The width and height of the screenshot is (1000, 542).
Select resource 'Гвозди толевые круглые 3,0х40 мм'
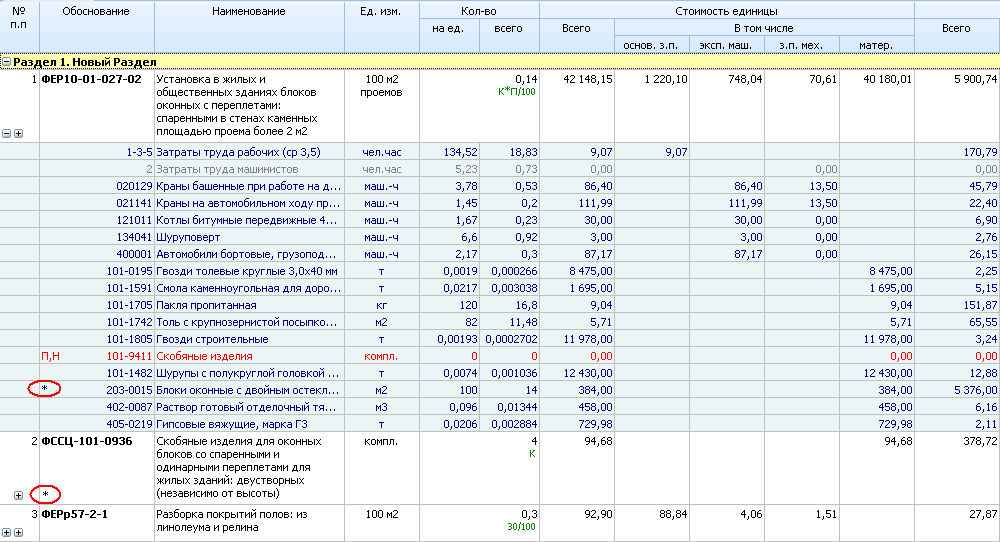point(500,271)
